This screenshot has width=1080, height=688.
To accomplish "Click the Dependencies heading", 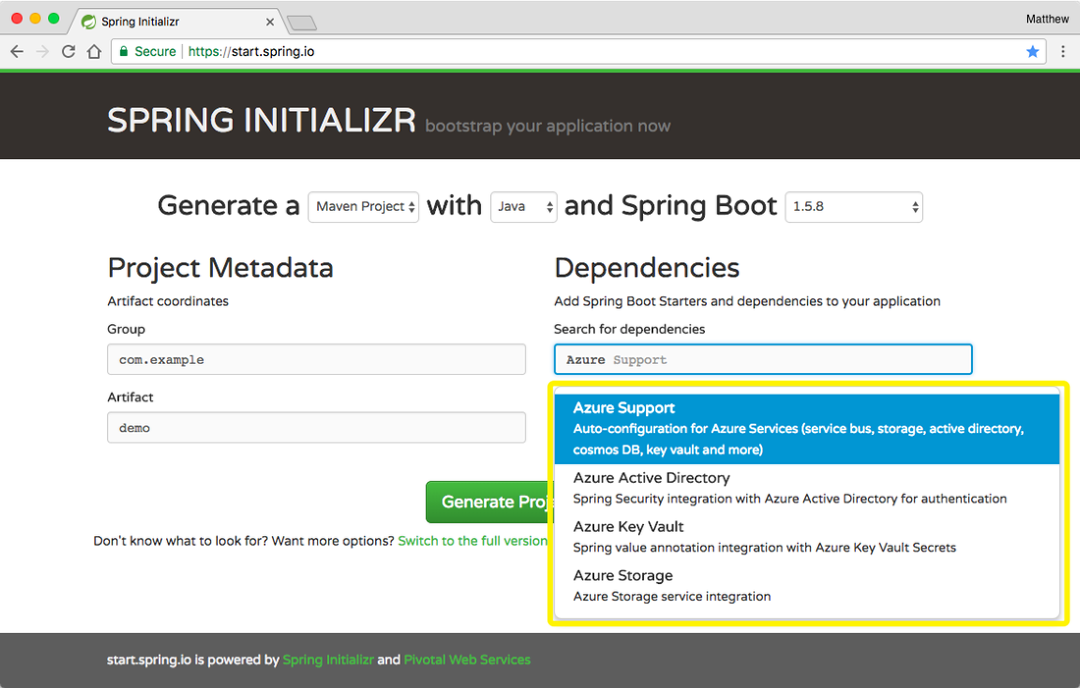I will pos(647,268).
